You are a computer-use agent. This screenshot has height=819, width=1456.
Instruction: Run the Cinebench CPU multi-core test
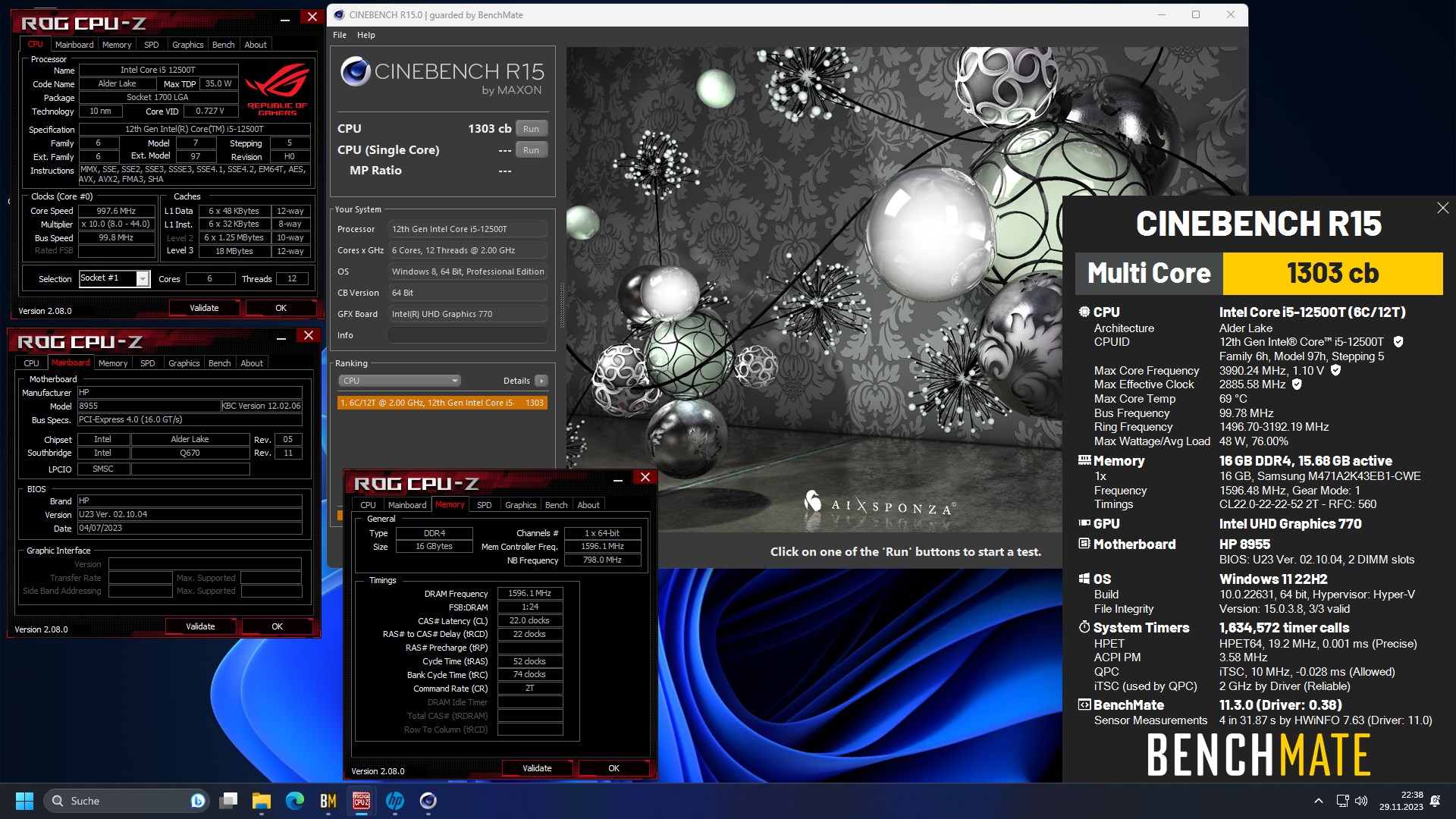[x=531, y=129]
